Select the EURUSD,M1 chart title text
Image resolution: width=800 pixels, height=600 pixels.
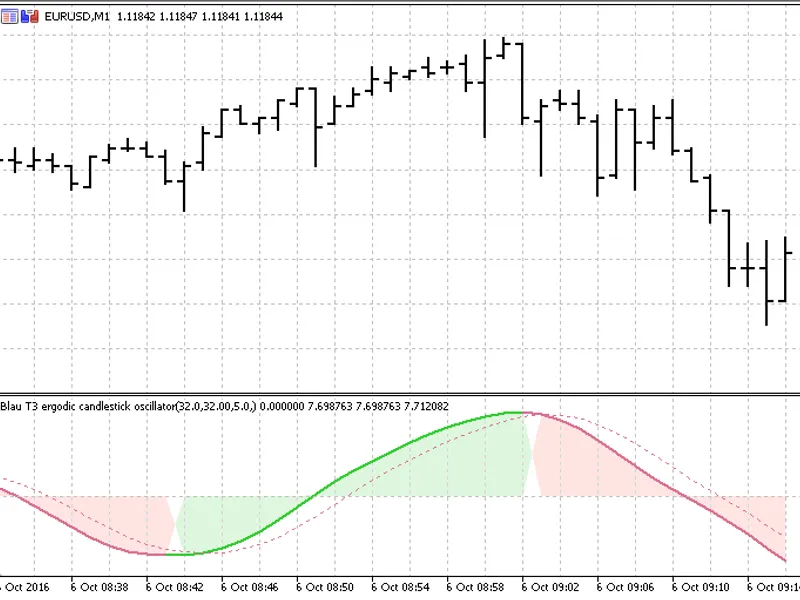click(77, 16)
